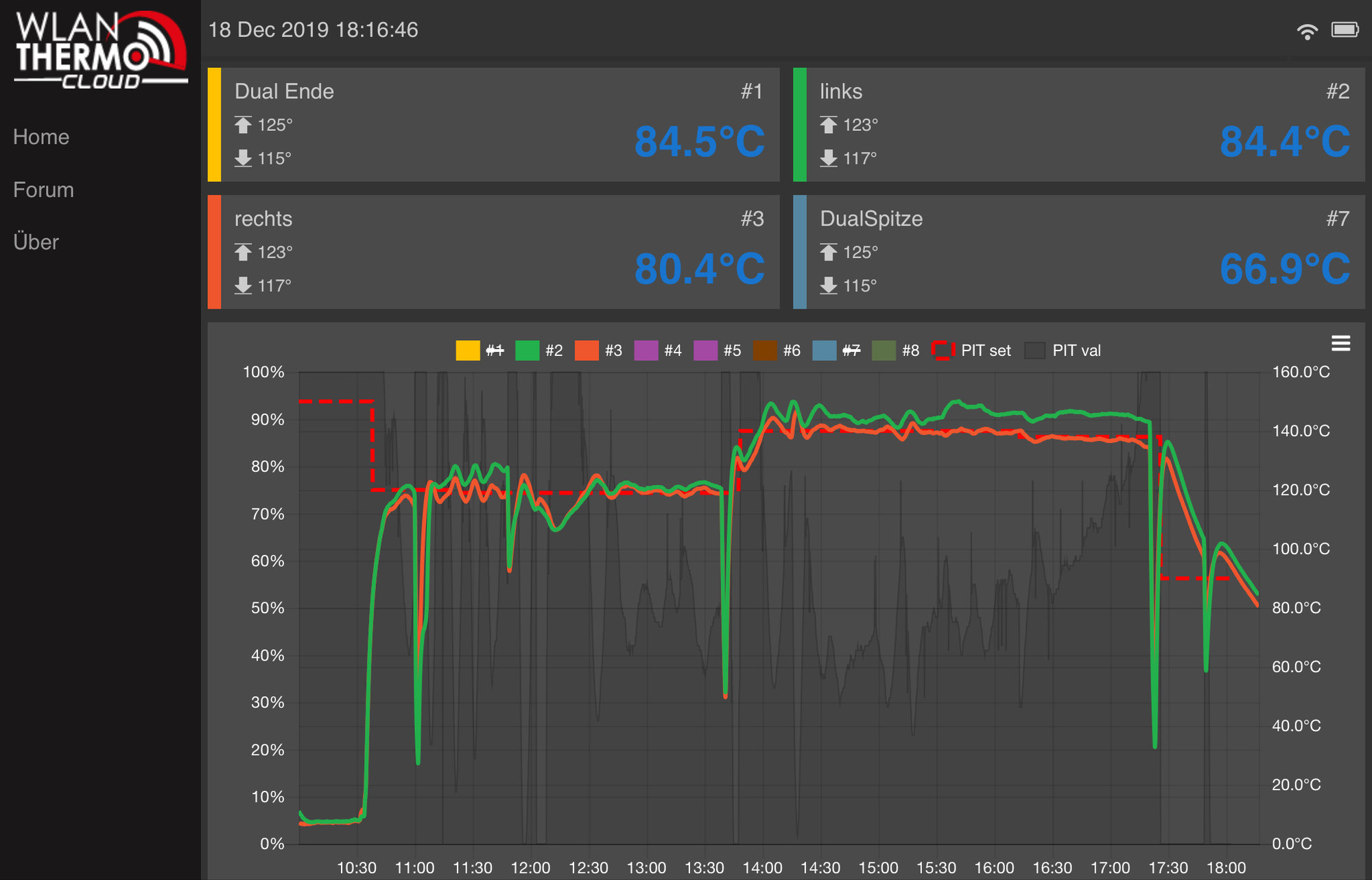Toggle PIT set legend entry
1372x880 pixels.
click(971, 350)
